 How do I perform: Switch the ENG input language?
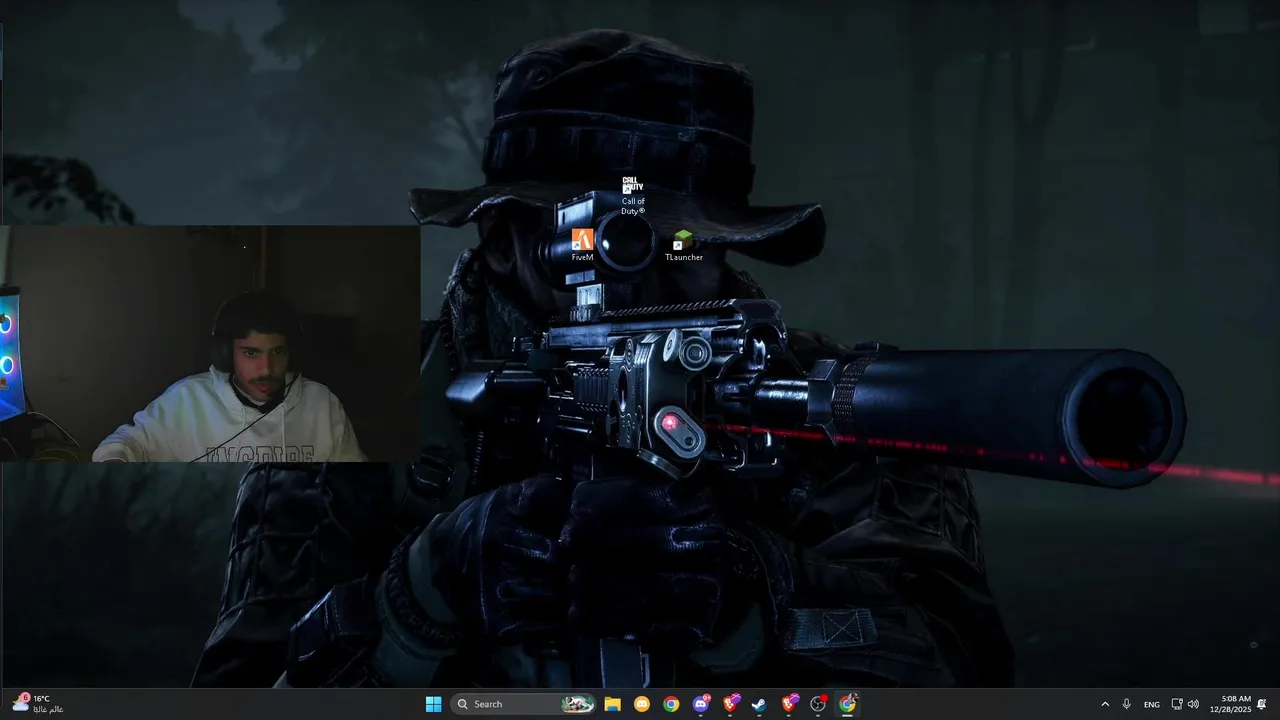[1152, 704]
